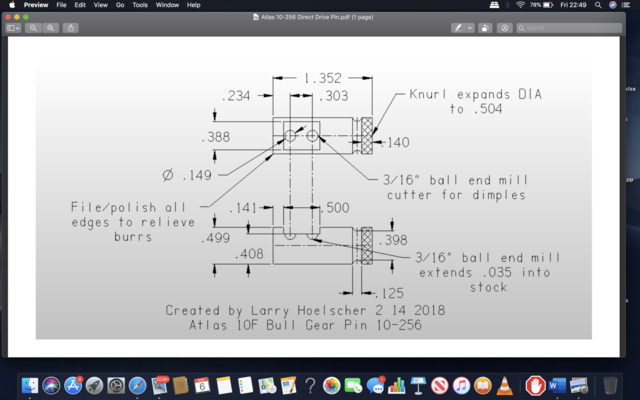
Task: Open Finder from the Dock
Action: [x=29, y=385]
